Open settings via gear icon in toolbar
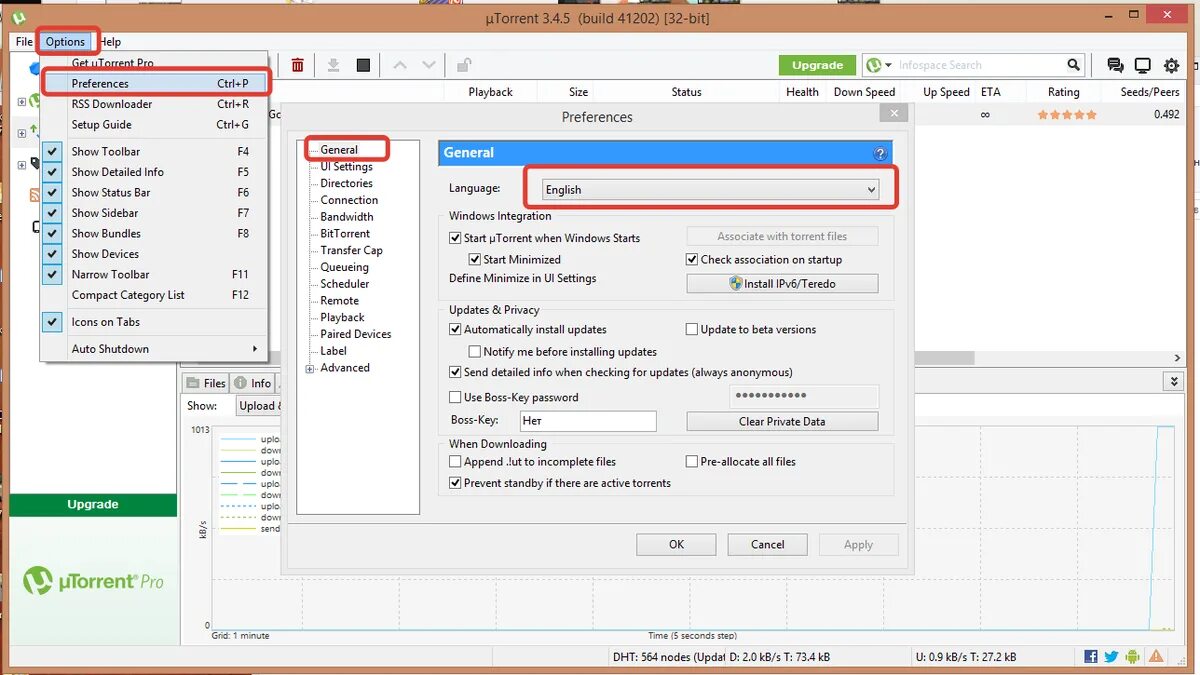 coord(1171,66)
